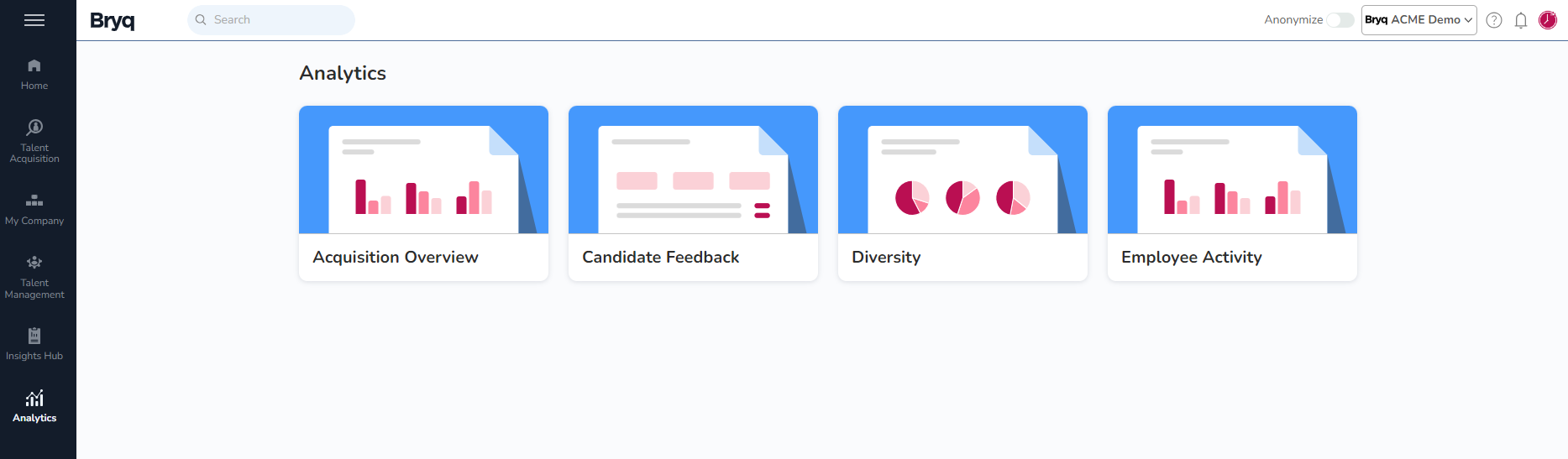Open the user profile avatar

[1548, 20]
